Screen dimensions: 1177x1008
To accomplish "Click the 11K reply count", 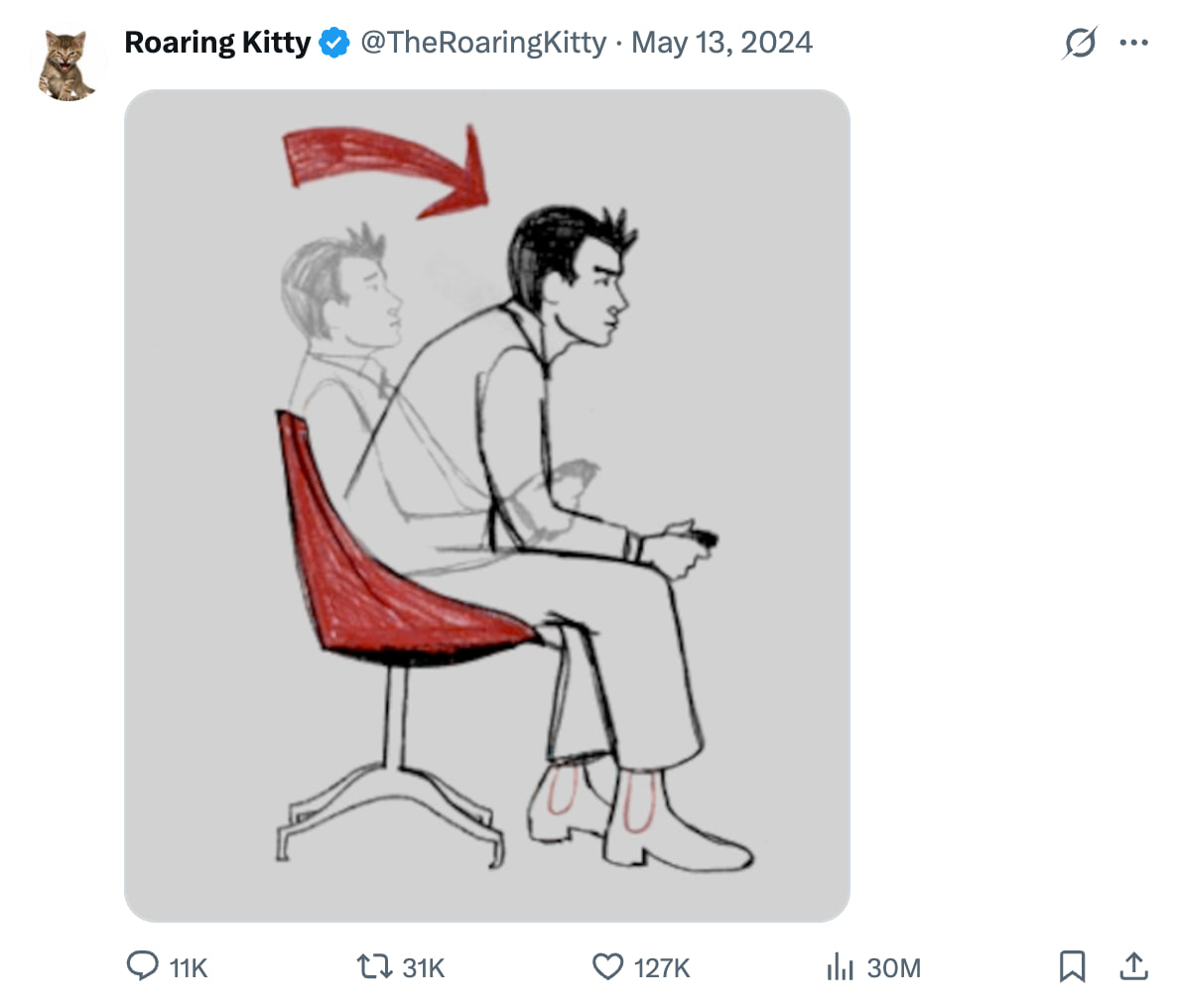I will click(189, 968).
